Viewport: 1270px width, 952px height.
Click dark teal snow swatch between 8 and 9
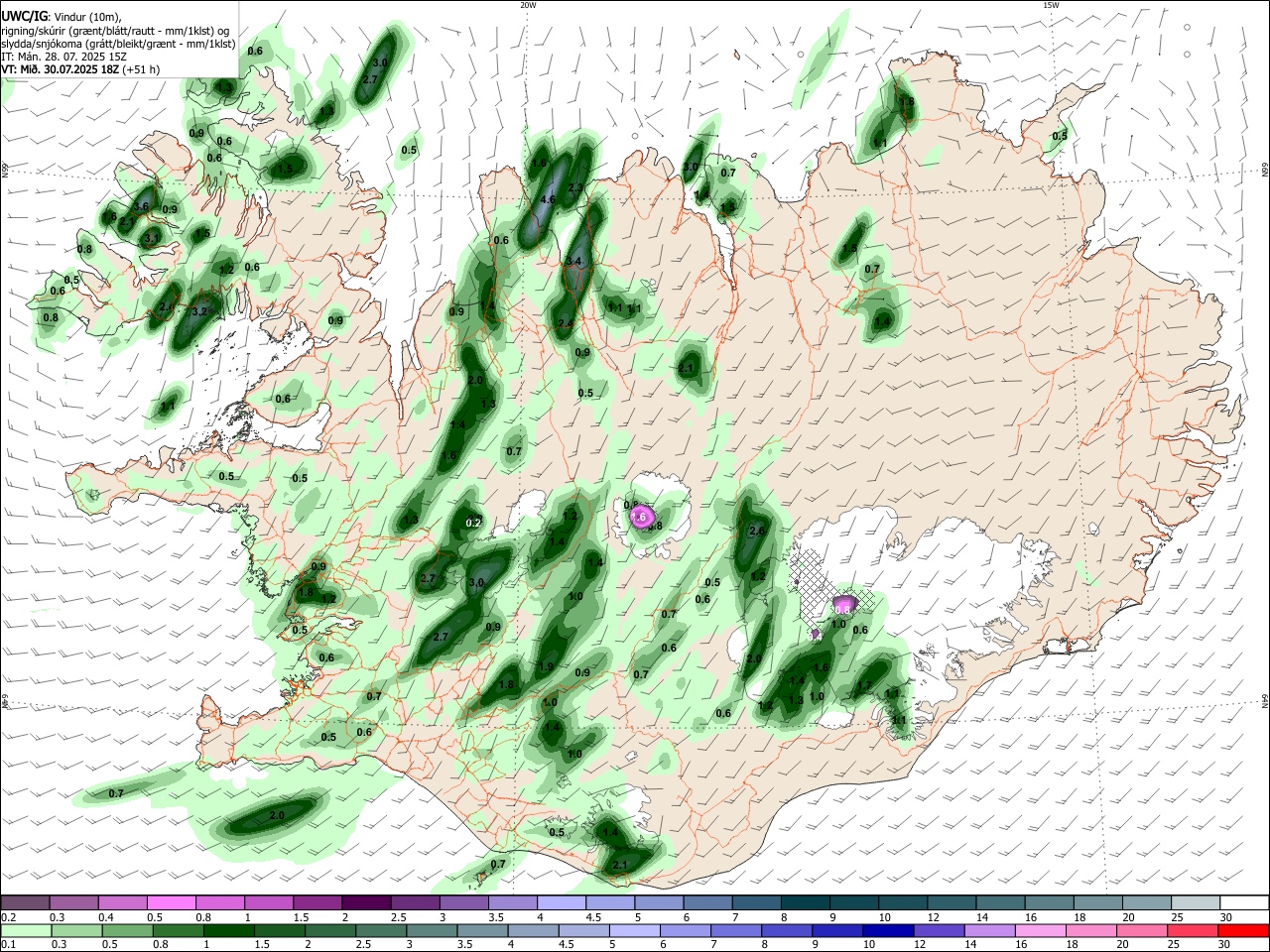[805, 902]
